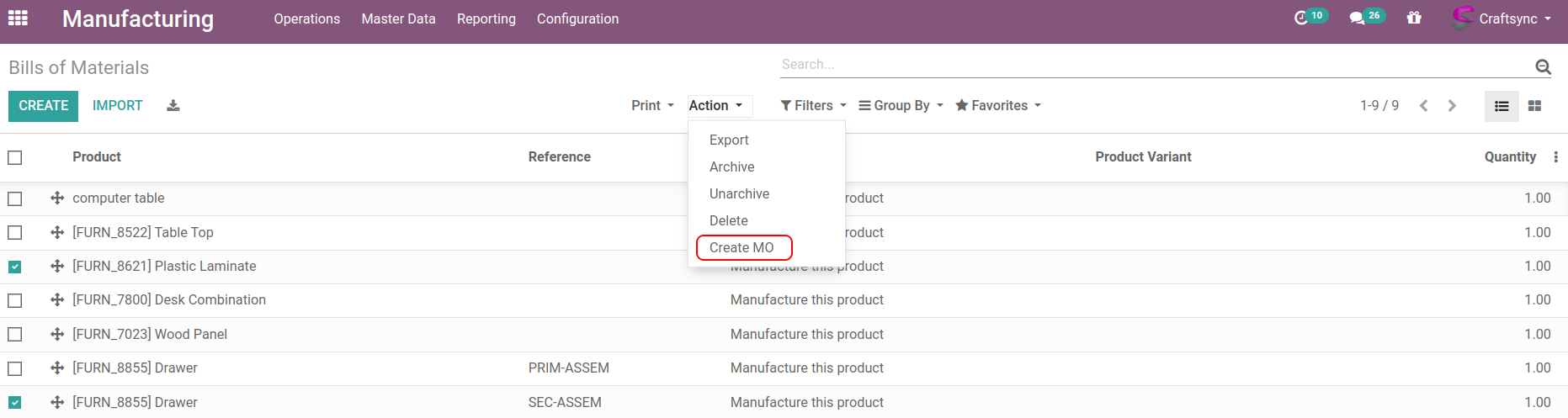
Task: Open the activities clock icon with badge 10
Action: pyautogui.click(x=1301, y=18)
